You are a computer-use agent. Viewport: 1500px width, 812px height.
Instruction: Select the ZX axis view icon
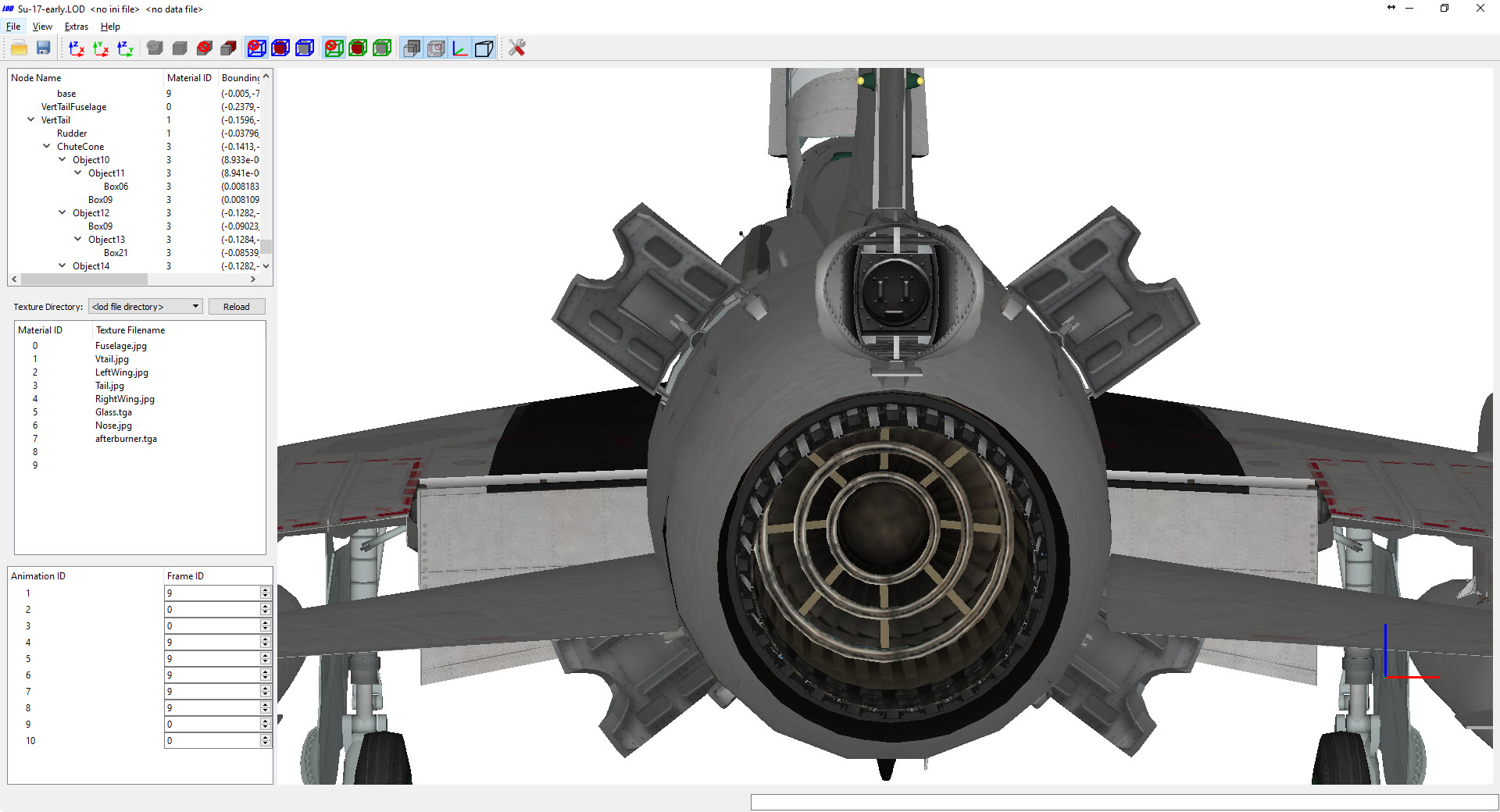click(77, 48)
